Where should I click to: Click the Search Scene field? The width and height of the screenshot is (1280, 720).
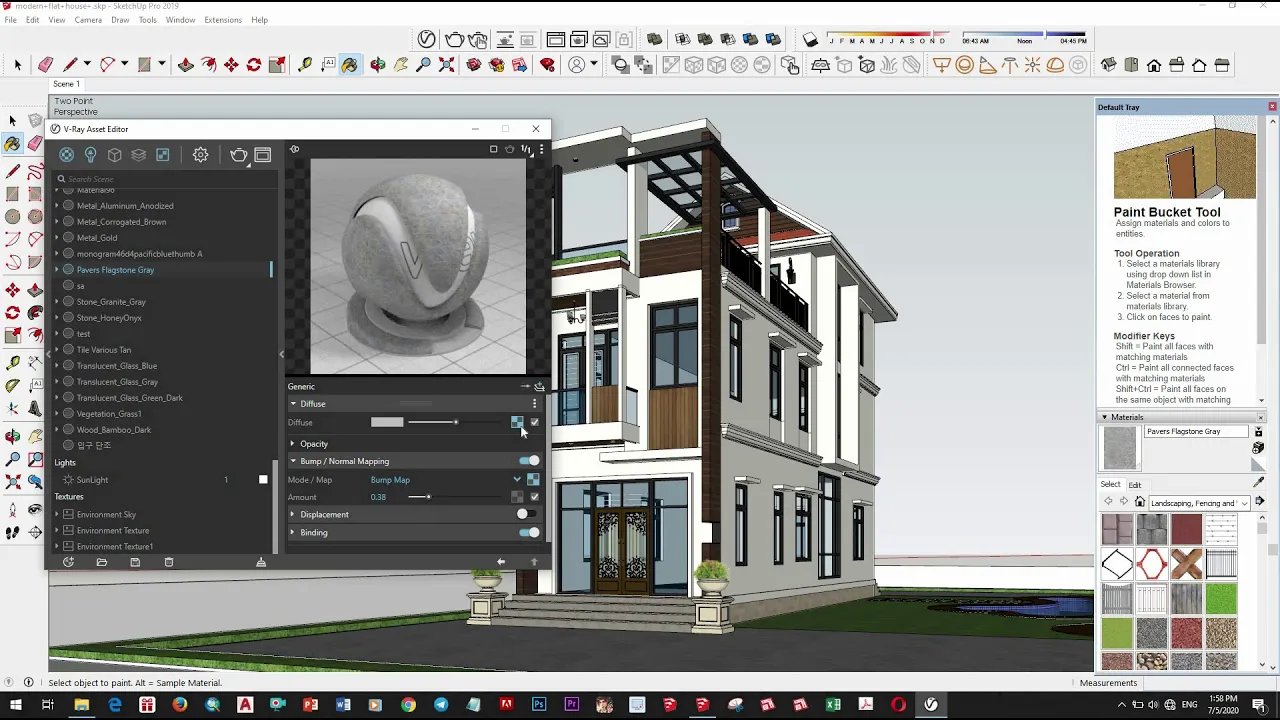(x=163, y=179)
